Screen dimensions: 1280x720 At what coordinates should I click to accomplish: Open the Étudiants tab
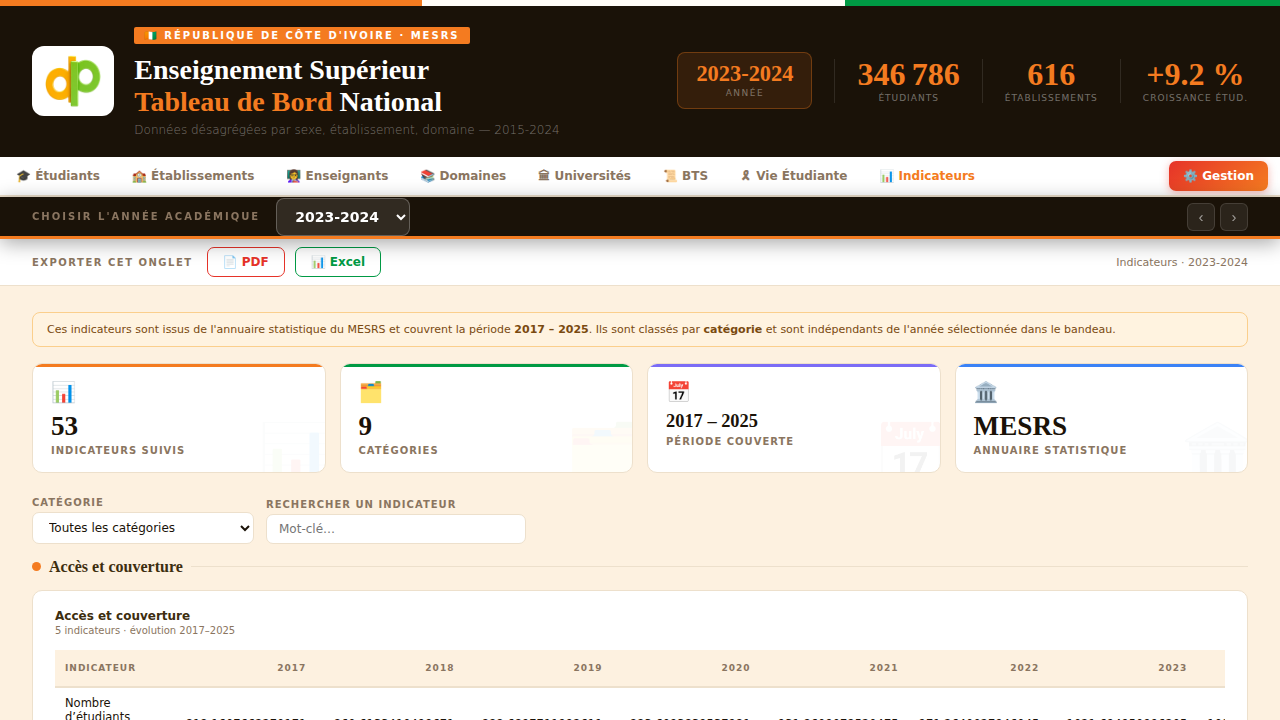[x=58, y=176]
